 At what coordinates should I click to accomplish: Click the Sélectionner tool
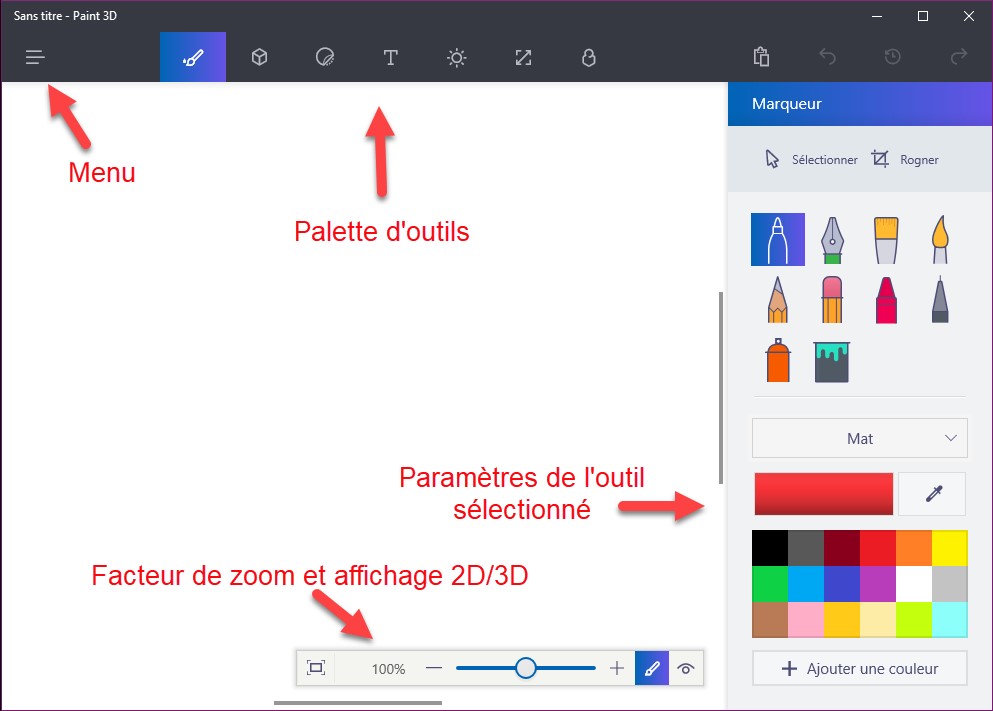811,160
